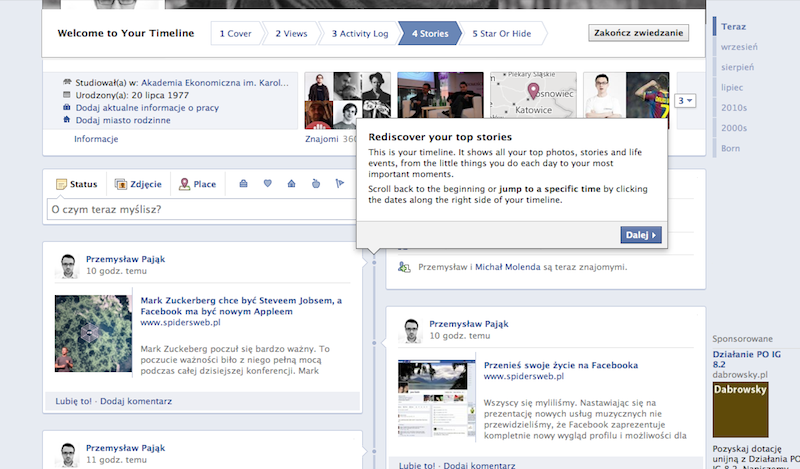The width and height of the screenshot is (800, 469).
Task: Click Dodaj aktualne informacje o pracy link
Action: pos(147,108)
